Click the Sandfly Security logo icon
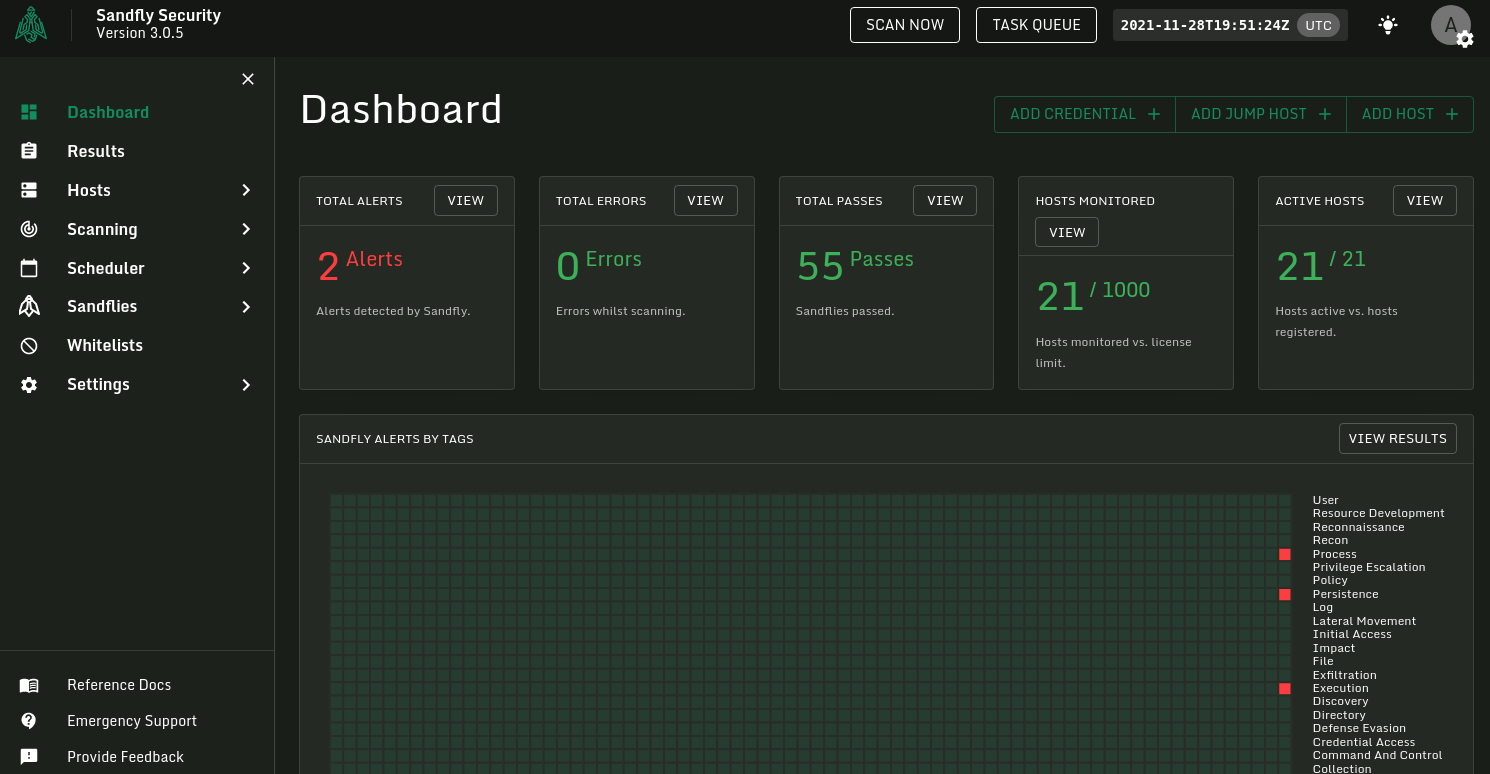Screen dimensions: 1490x774 point(31,24)
